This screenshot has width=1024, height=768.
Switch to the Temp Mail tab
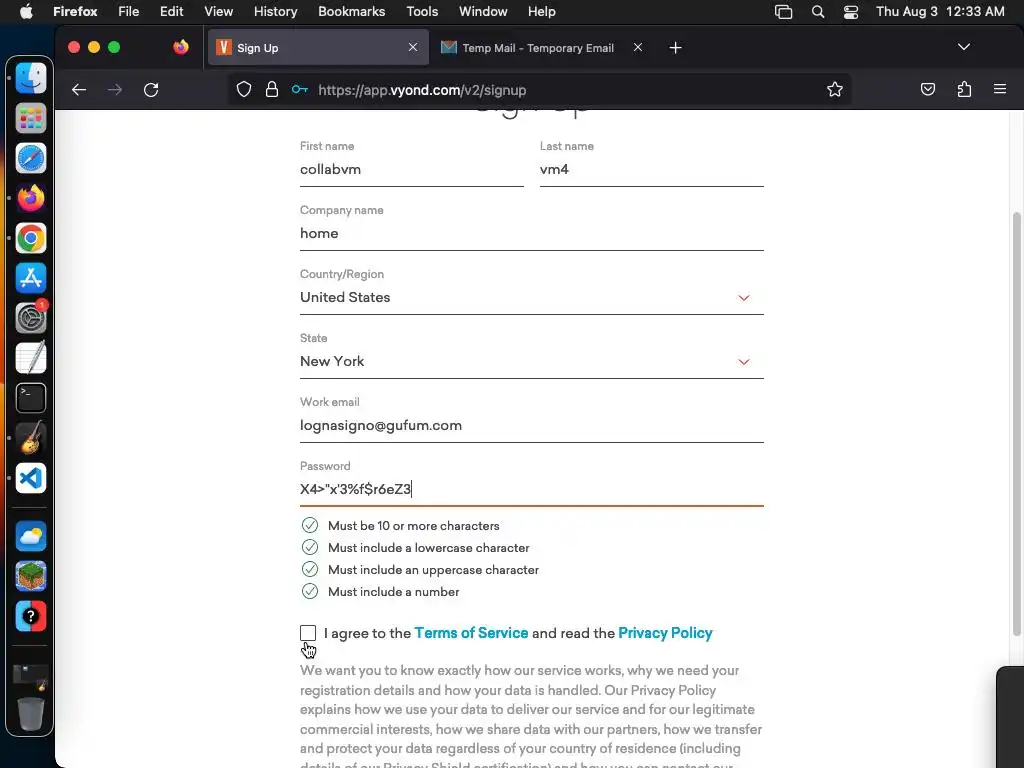[539, 48]
